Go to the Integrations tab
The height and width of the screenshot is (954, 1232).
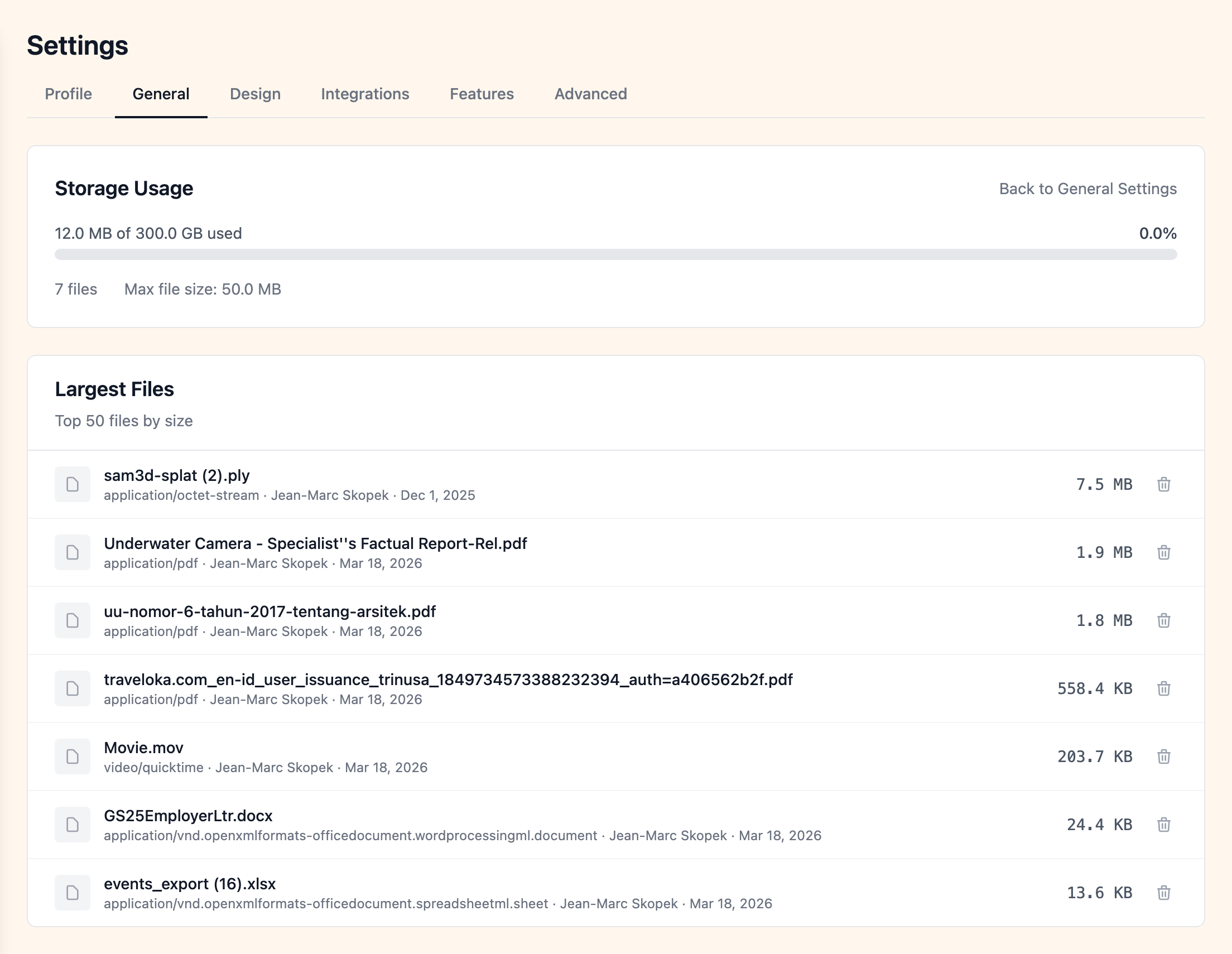click(x=365, y=94)
